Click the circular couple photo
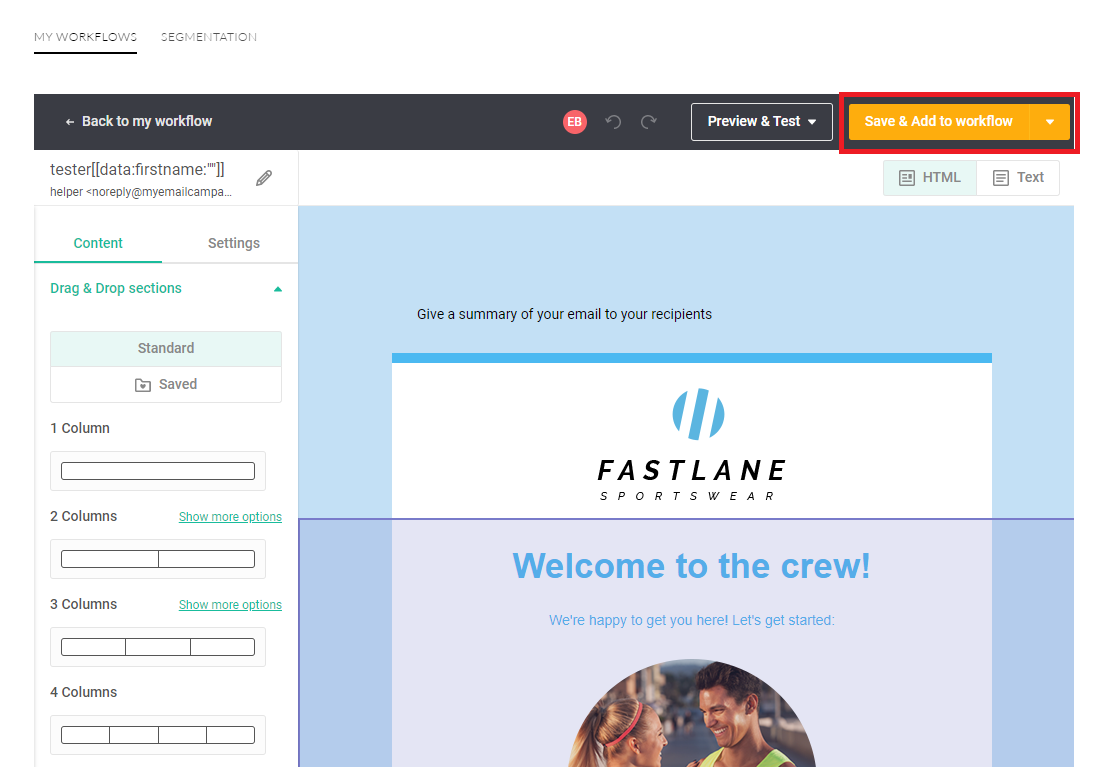Image resolution: width=1112 pixels, height=767 pixels. click(691, 713)
